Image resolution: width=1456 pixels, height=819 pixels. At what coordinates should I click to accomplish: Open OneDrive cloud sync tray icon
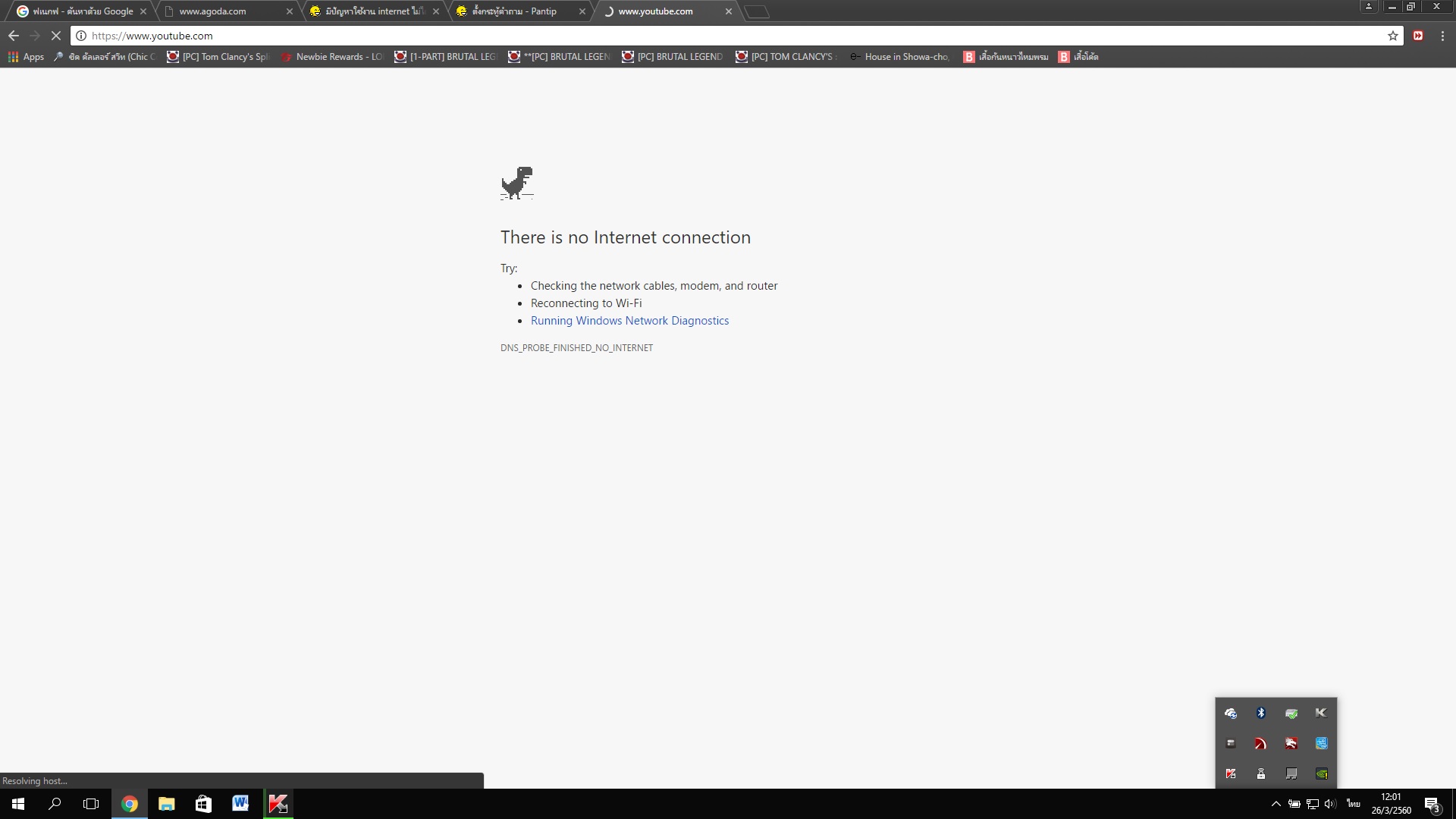tap(1231, 713)
